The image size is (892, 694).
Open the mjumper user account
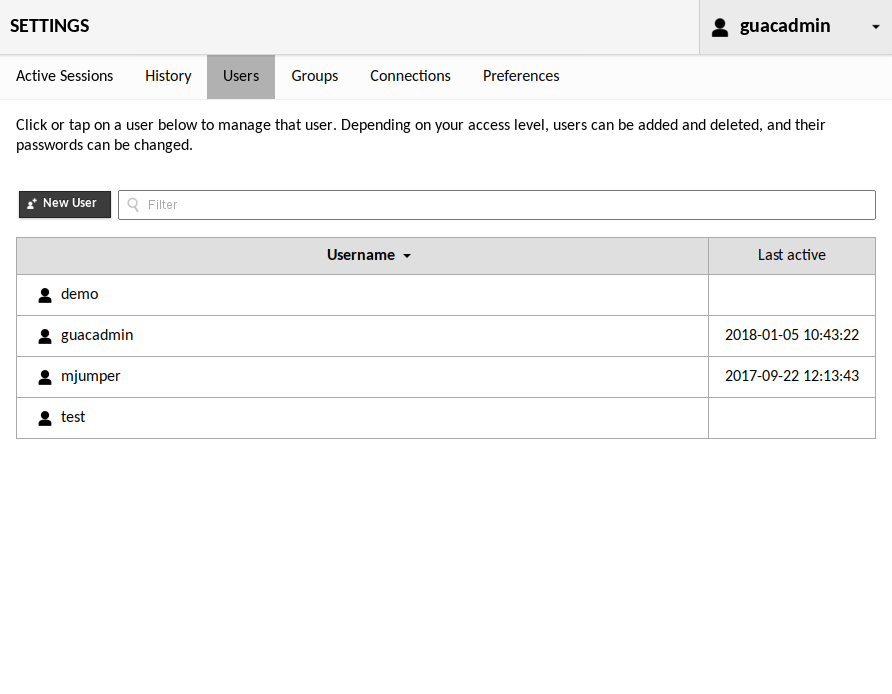(x=91, y=376)
